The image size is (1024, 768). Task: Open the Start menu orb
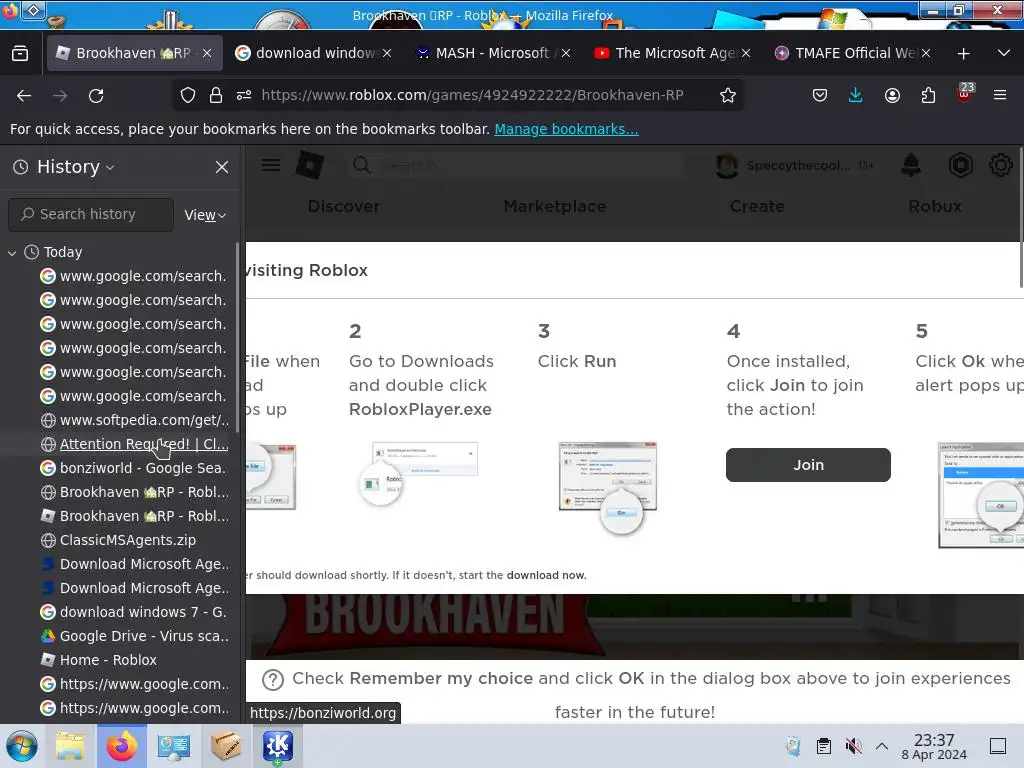coord(22,746)
